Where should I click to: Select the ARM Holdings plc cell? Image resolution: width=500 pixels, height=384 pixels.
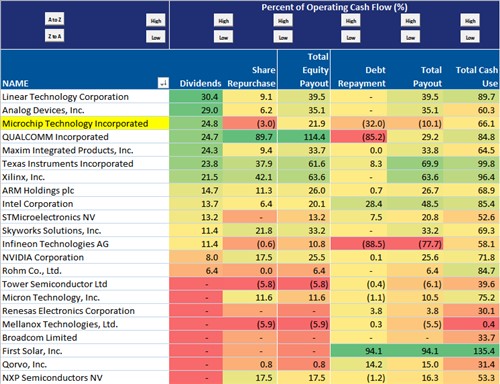(85, 190)
